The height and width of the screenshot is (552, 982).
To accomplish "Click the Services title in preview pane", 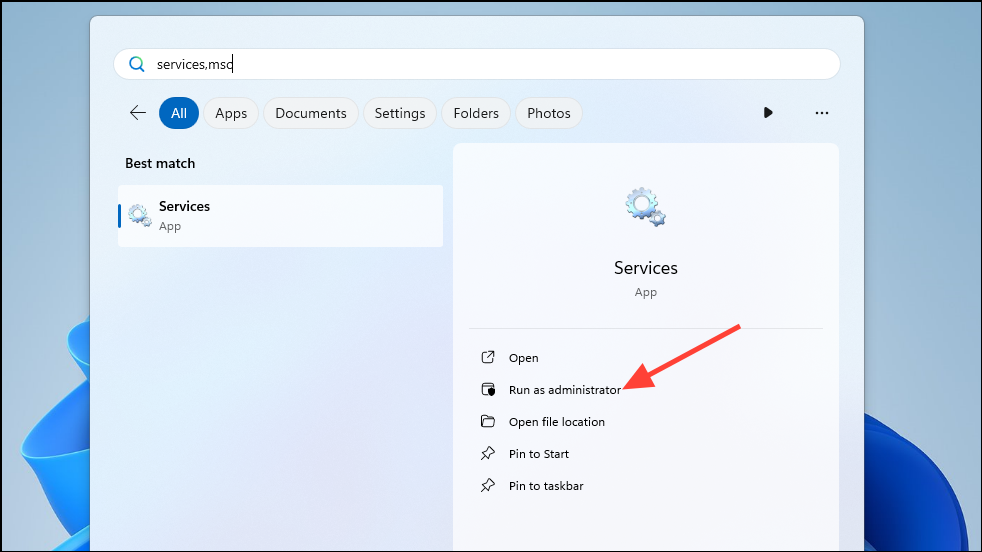I will tap(646, 268).
